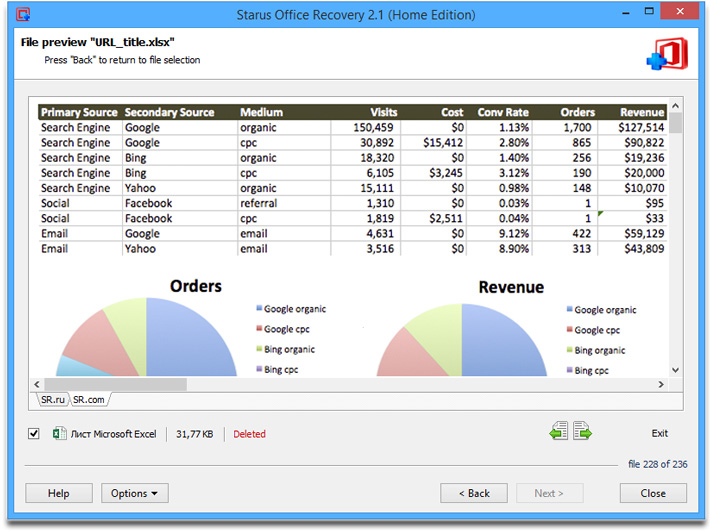Select the revenue cell $20,000
710x531 pixels.
coord(632,173)
